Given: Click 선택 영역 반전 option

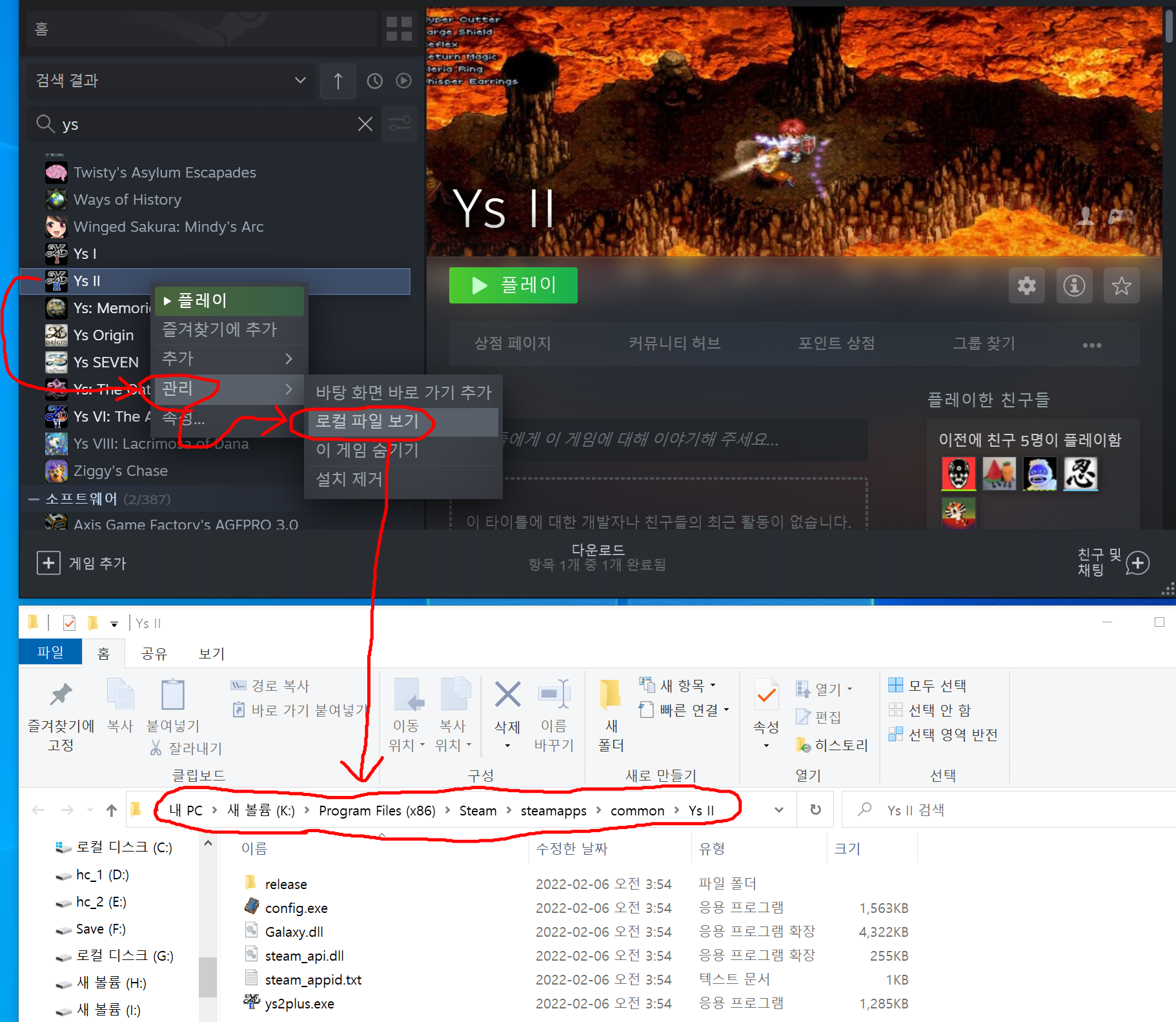Looking at the screenshot, I should pos(943,735).
